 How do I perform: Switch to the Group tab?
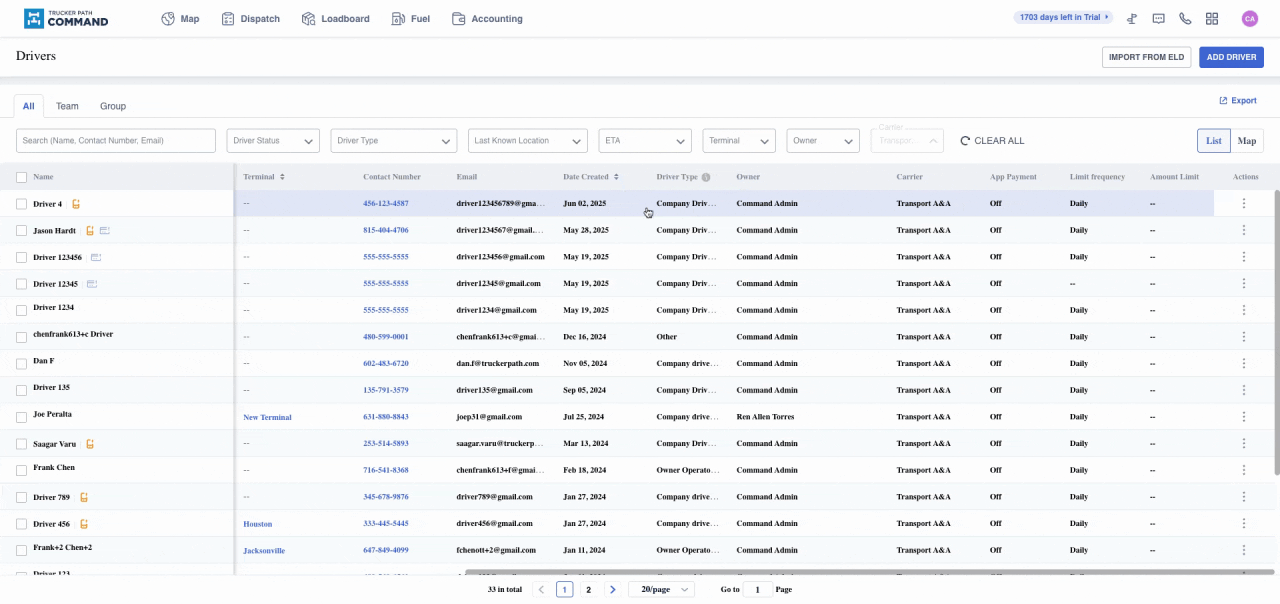point(113,106)
